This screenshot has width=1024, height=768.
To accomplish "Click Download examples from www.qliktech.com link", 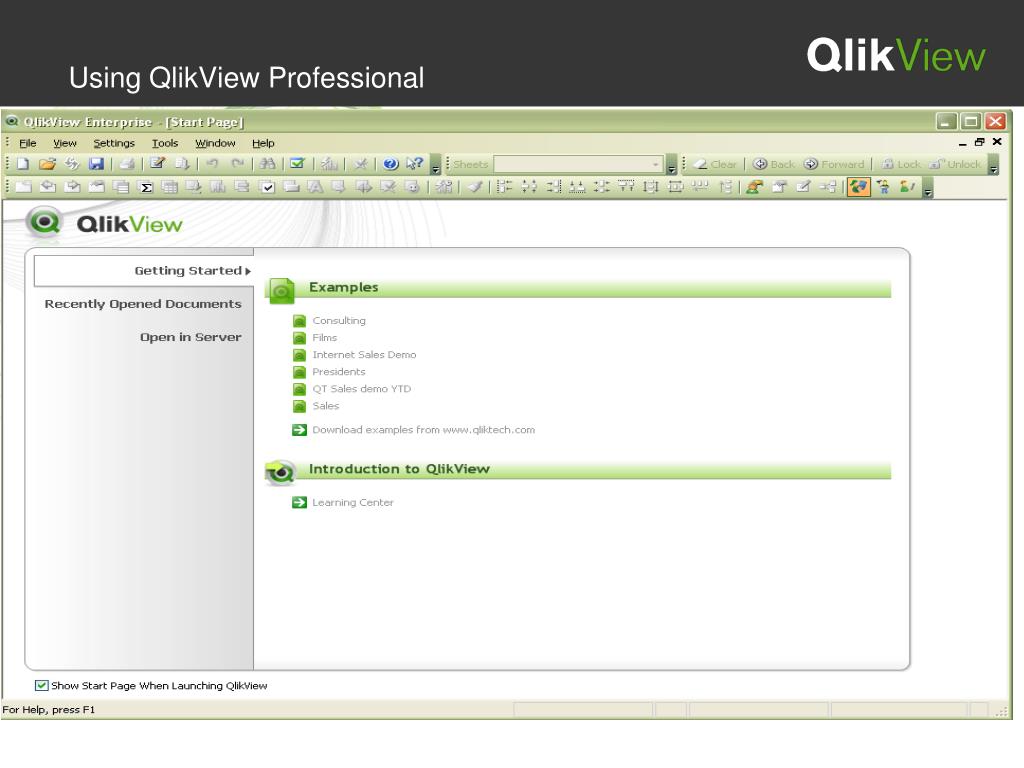I will pos(423,430).
